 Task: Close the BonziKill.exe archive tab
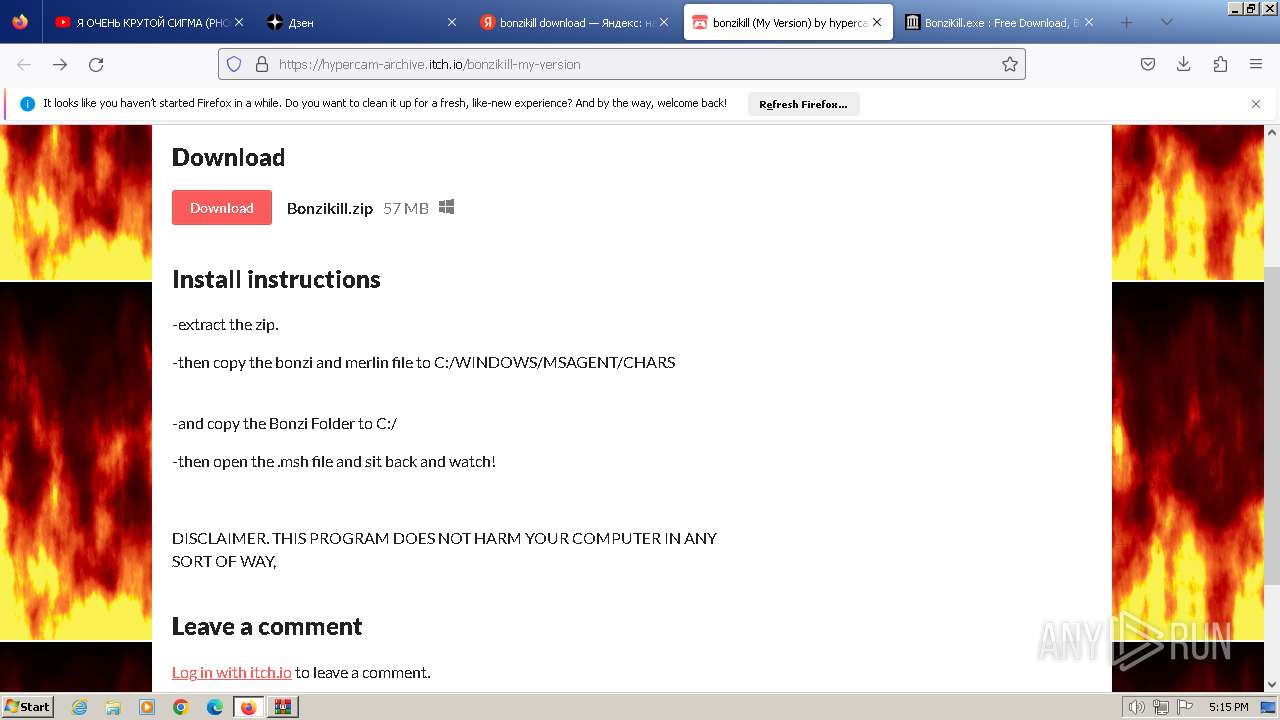[x=1088, y=22]
